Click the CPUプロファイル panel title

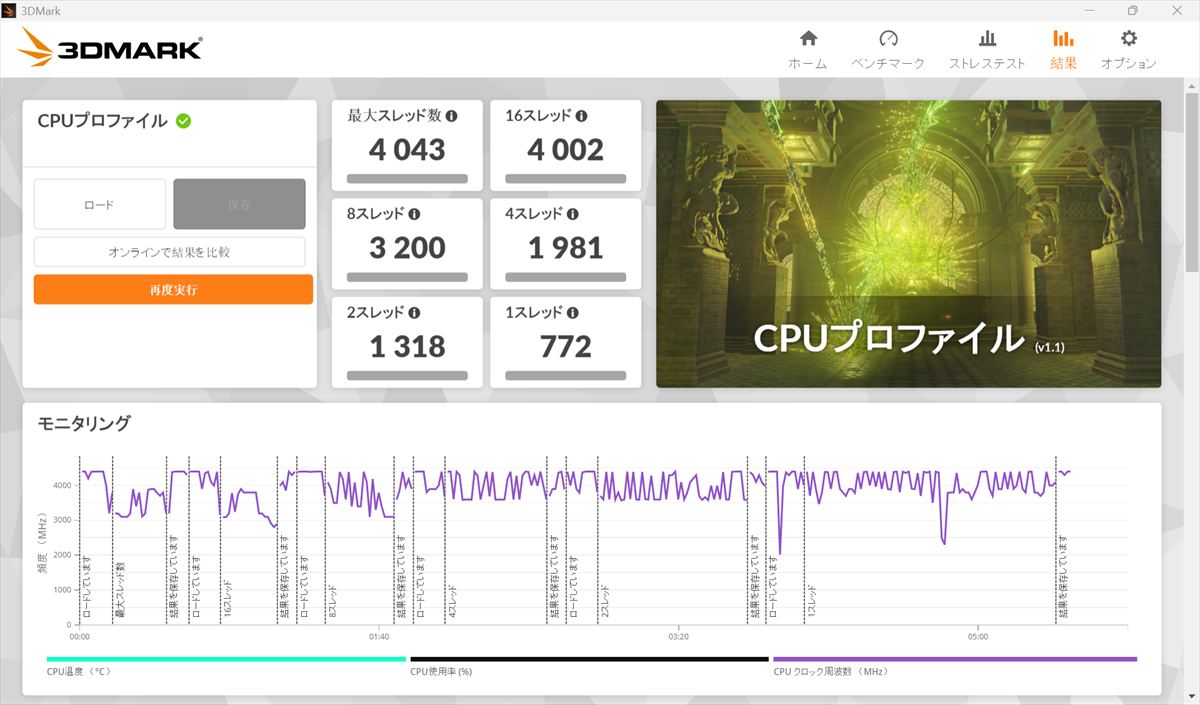[102, 121]
